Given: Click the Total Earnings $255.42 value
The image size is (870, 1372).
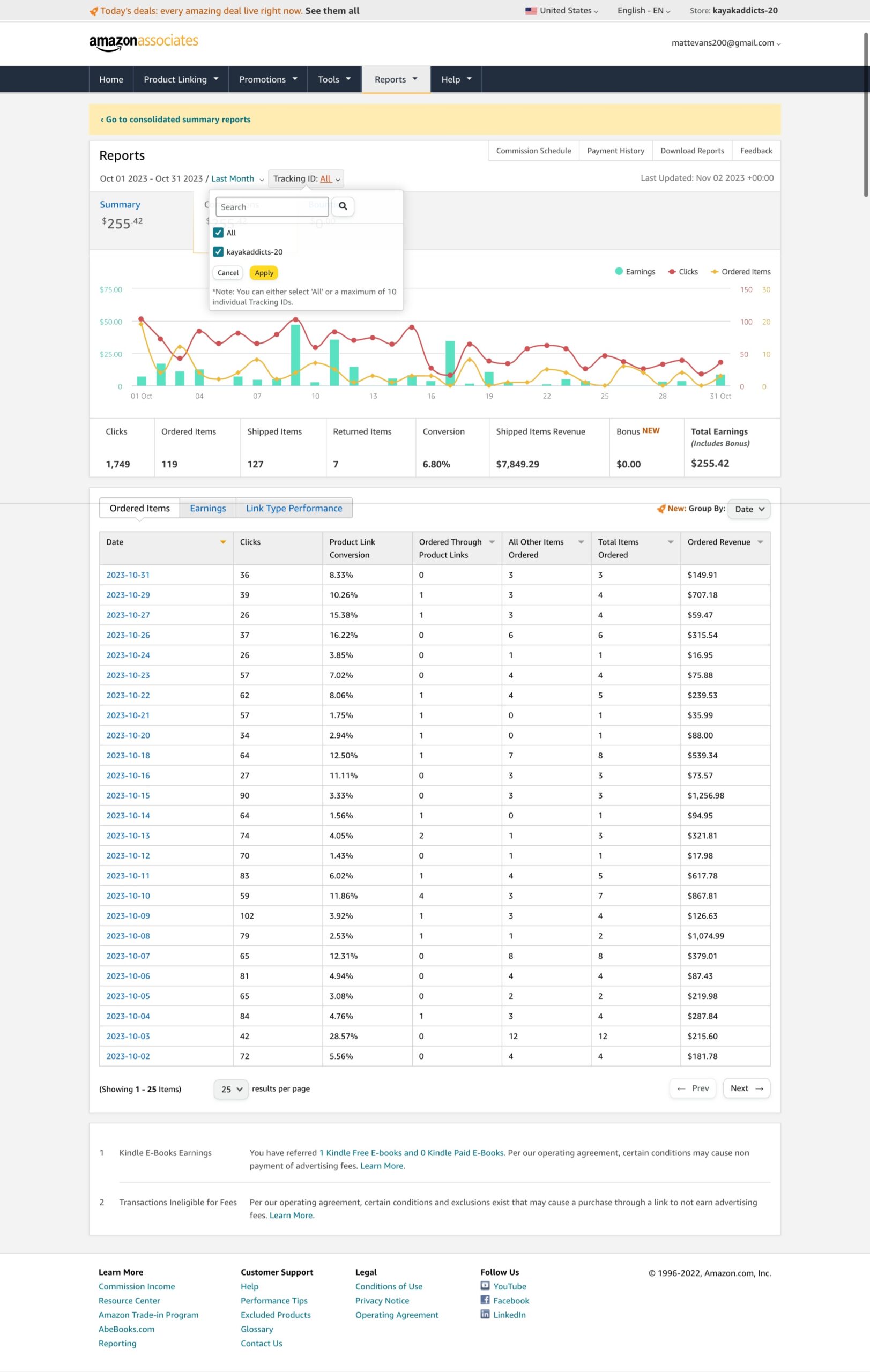Looking at the screenshot, I should pos(710,463).
